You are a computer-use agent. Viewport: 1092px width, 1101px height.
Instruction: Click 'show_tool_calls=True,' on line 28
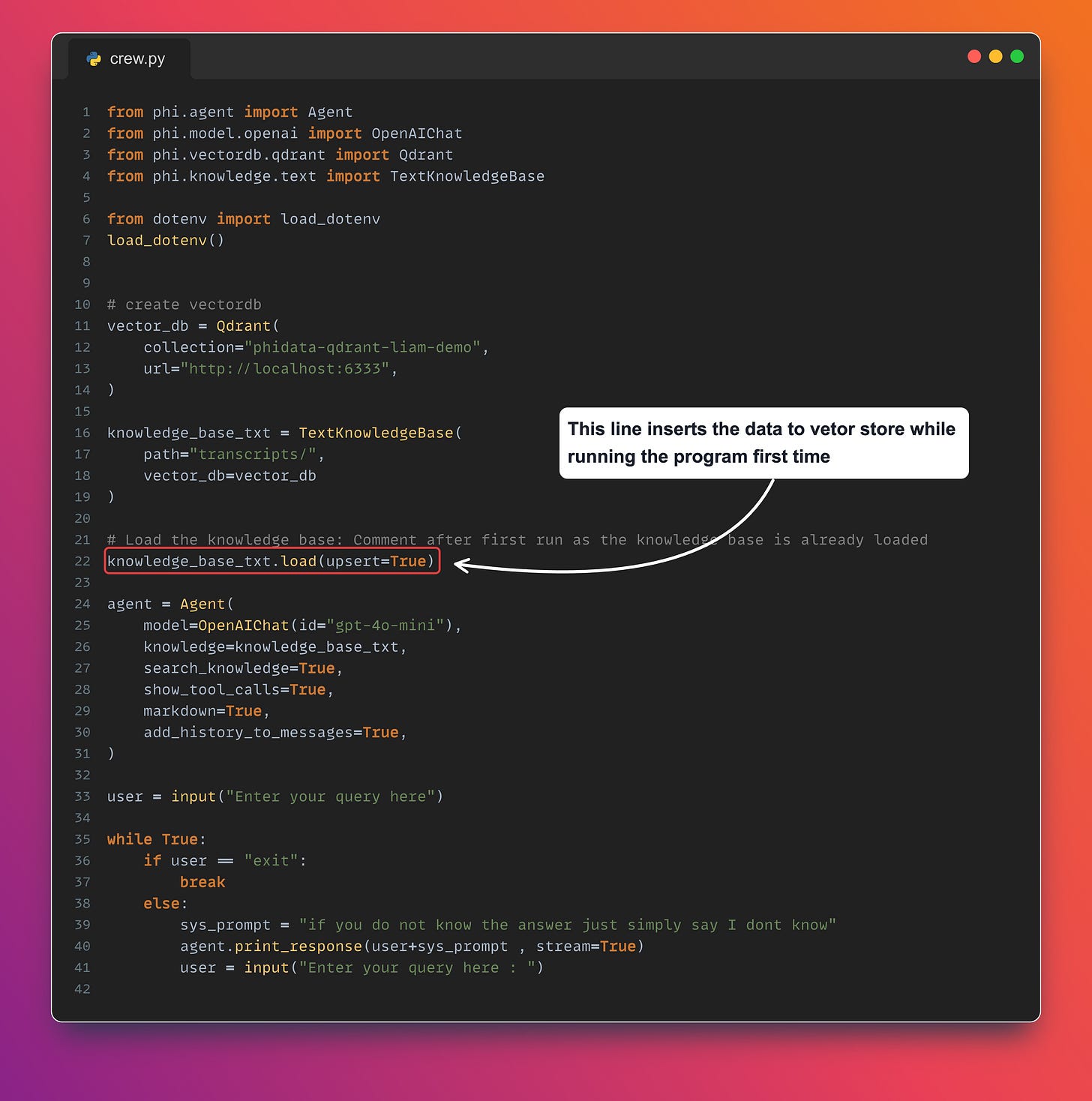(238, 689)
